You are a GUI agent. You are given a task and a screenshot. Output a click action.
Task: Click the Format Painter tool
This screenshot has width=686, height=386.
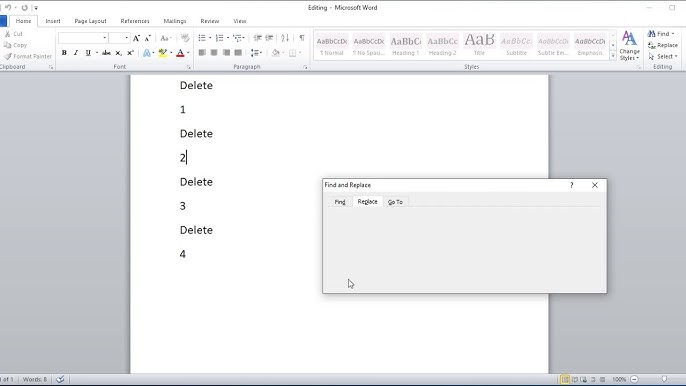(x=28, y=56)
